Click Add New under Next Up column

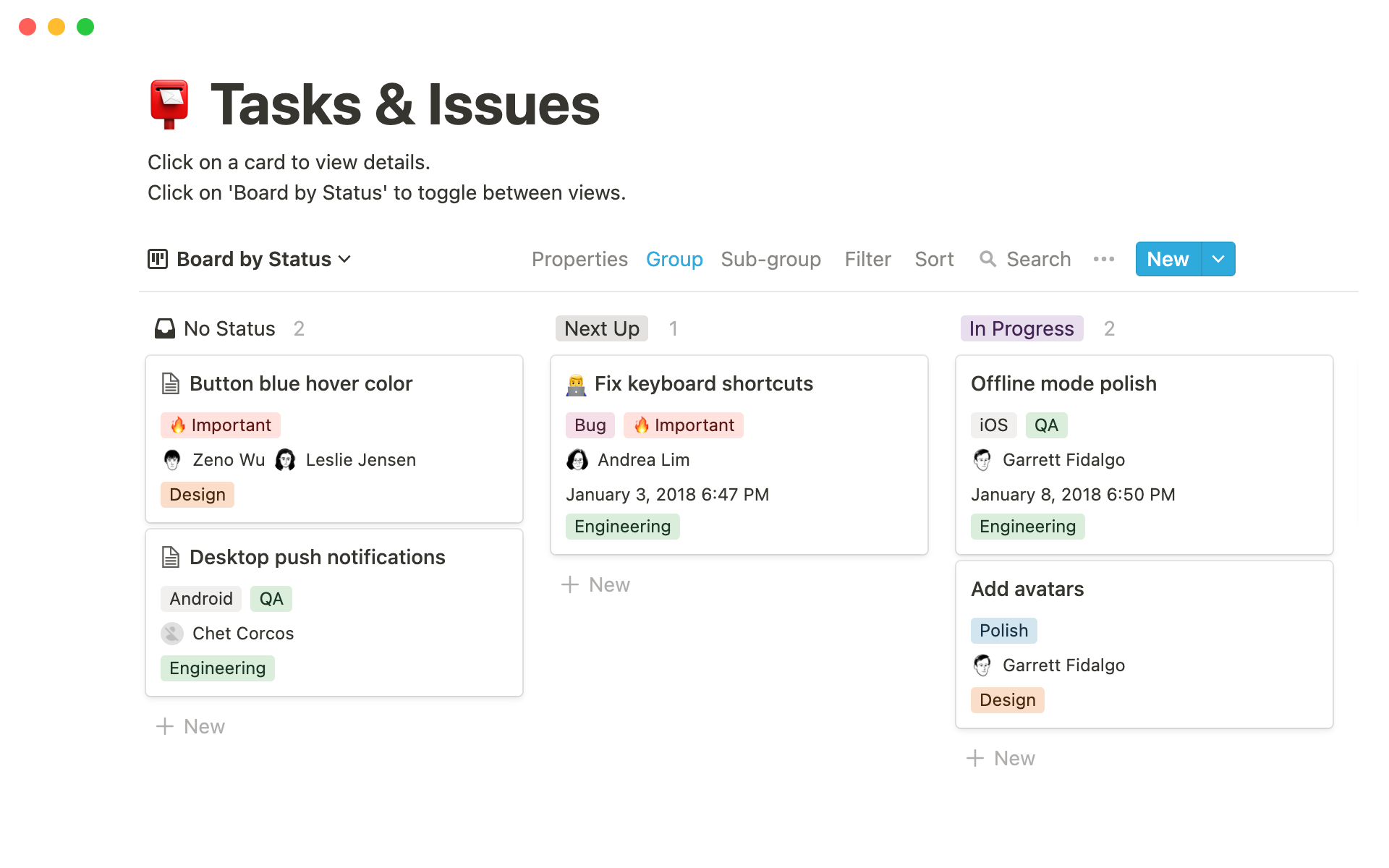tap(598, 584)
